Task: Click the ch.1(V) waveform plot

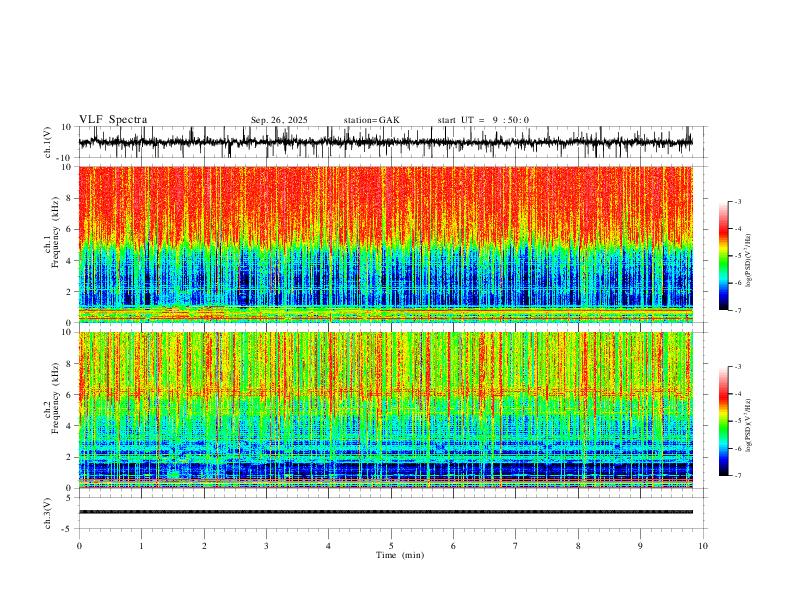Action: [x=386, y=142]
